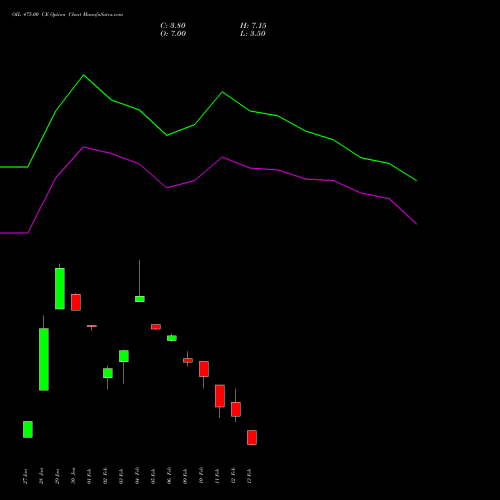The height and width of the screenshot is (500, 500).
Task: Select the green candle with long wick above 04 Feb
Action: (140, 299)
